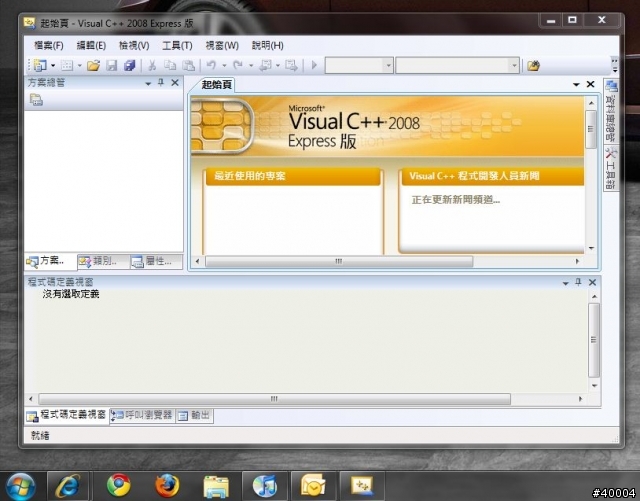Close the 起始頁 document
The height and width of the screenshot is (501, 640).
590,84
